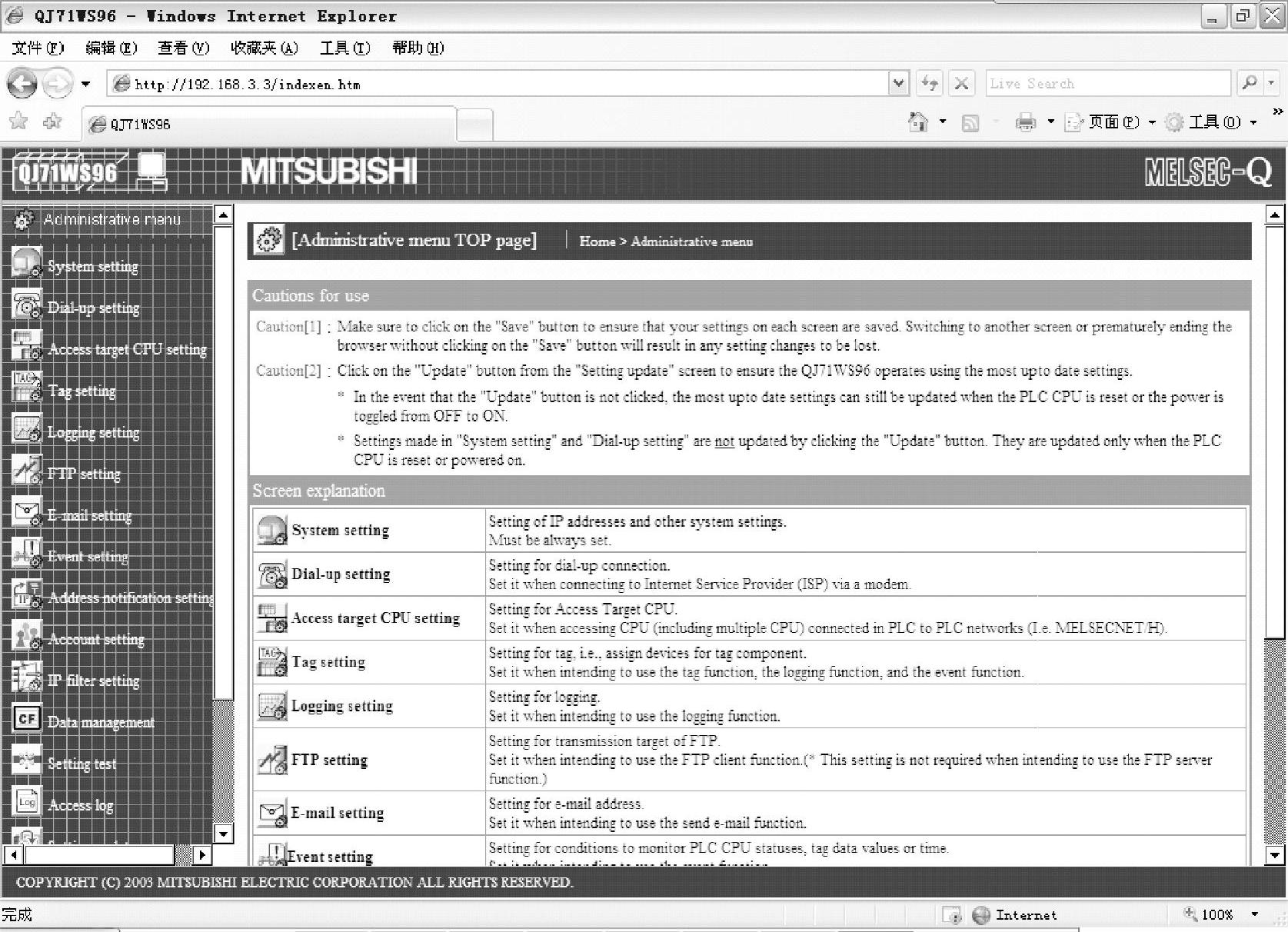Open the Dial-up setting sidebar link
This screenshot has height=932, width=1288.
(x=94, y=308)
